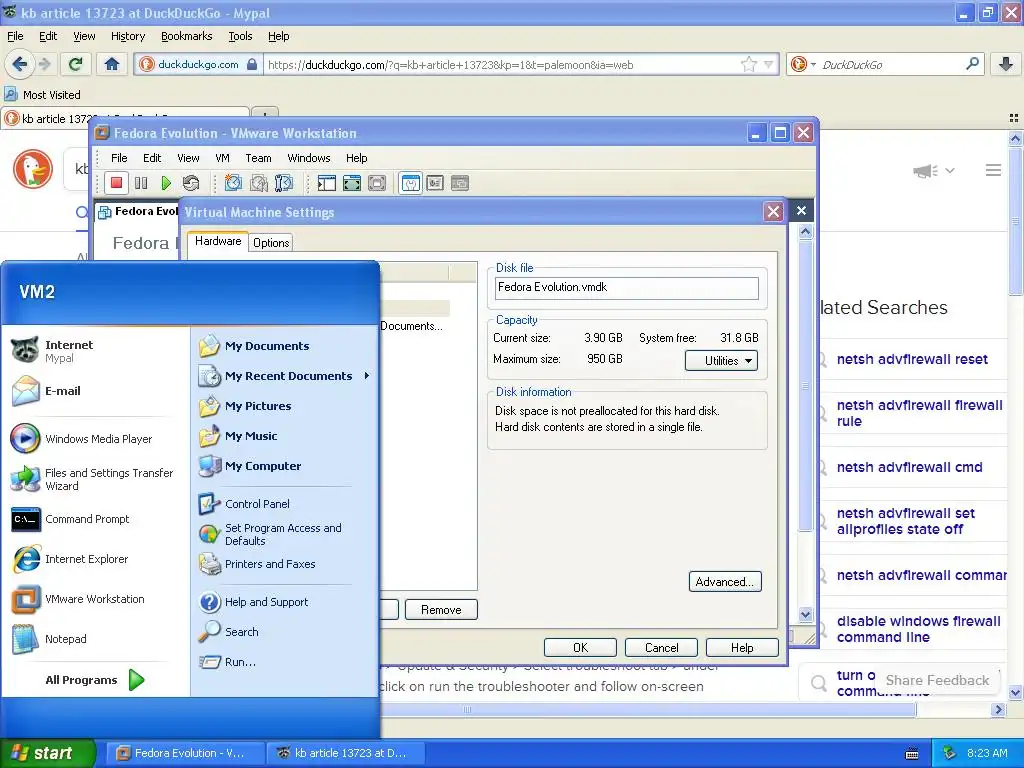Screen dimensions: 1024x768
Task: Click the browser forward arrow
Action: click(44, 64)
